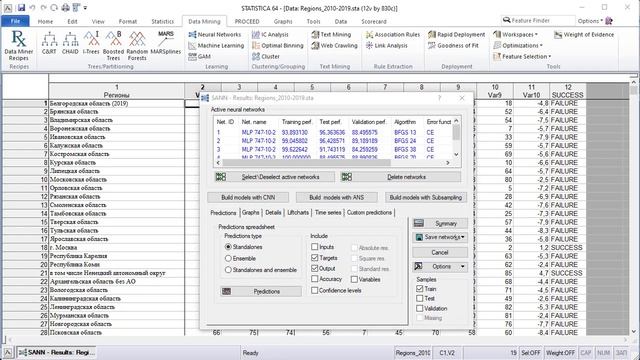Viewport: 640px width, 360px height.
Task: Expand the Feature Selection menu
Action: pyautogui.click(x=522, y=57)
